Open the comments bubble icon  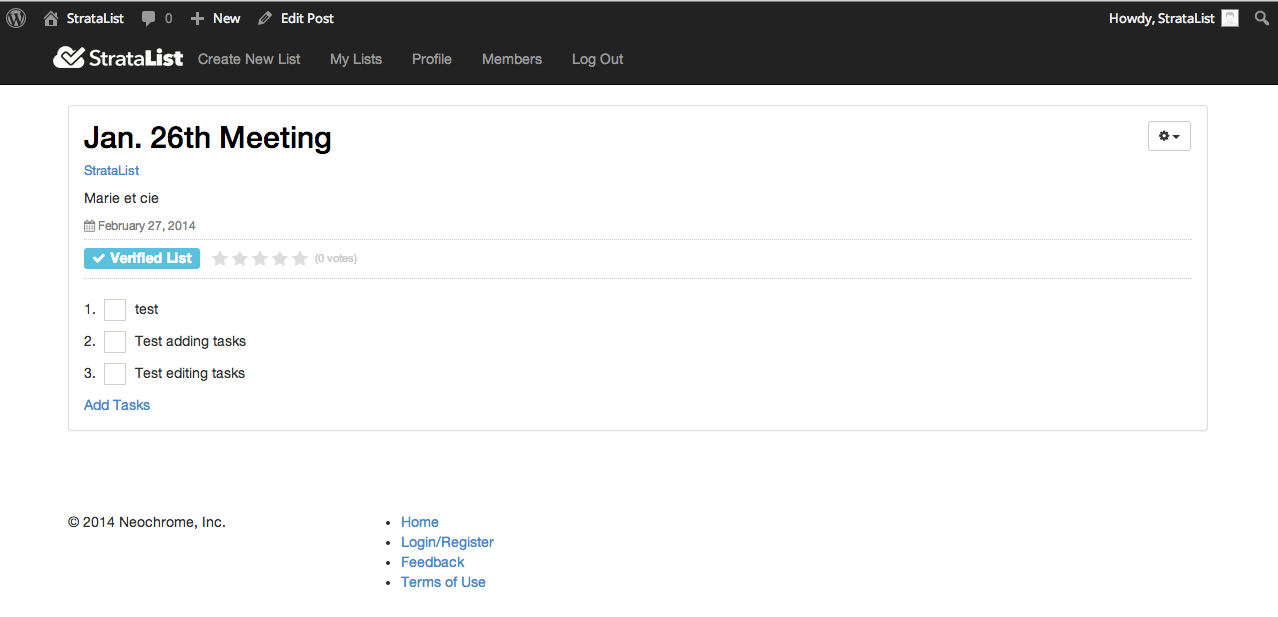click(149, 18)
